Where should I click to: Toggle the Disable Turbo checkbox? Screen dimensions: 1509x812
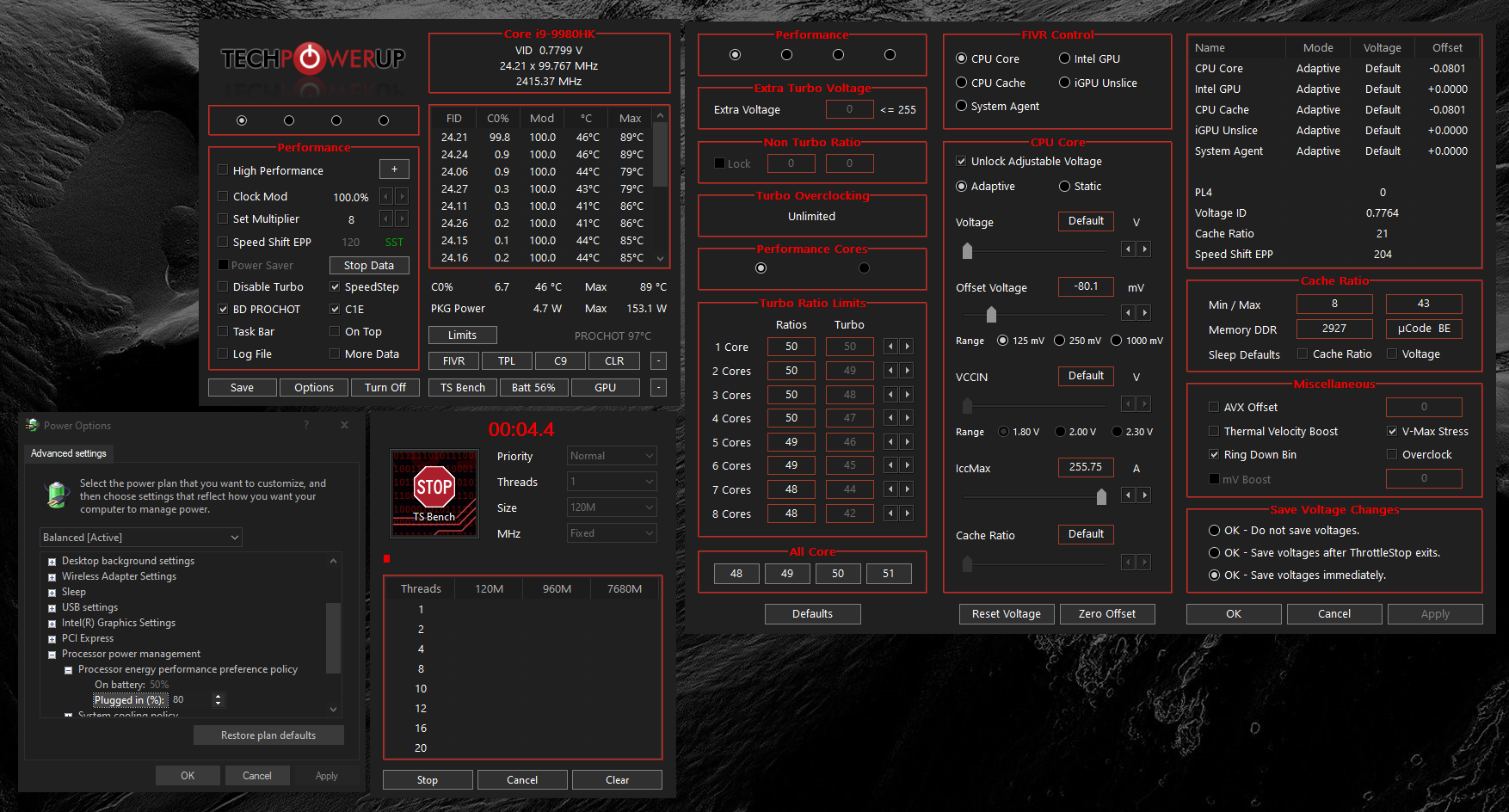pyautogui.click(x=224, y=286)
